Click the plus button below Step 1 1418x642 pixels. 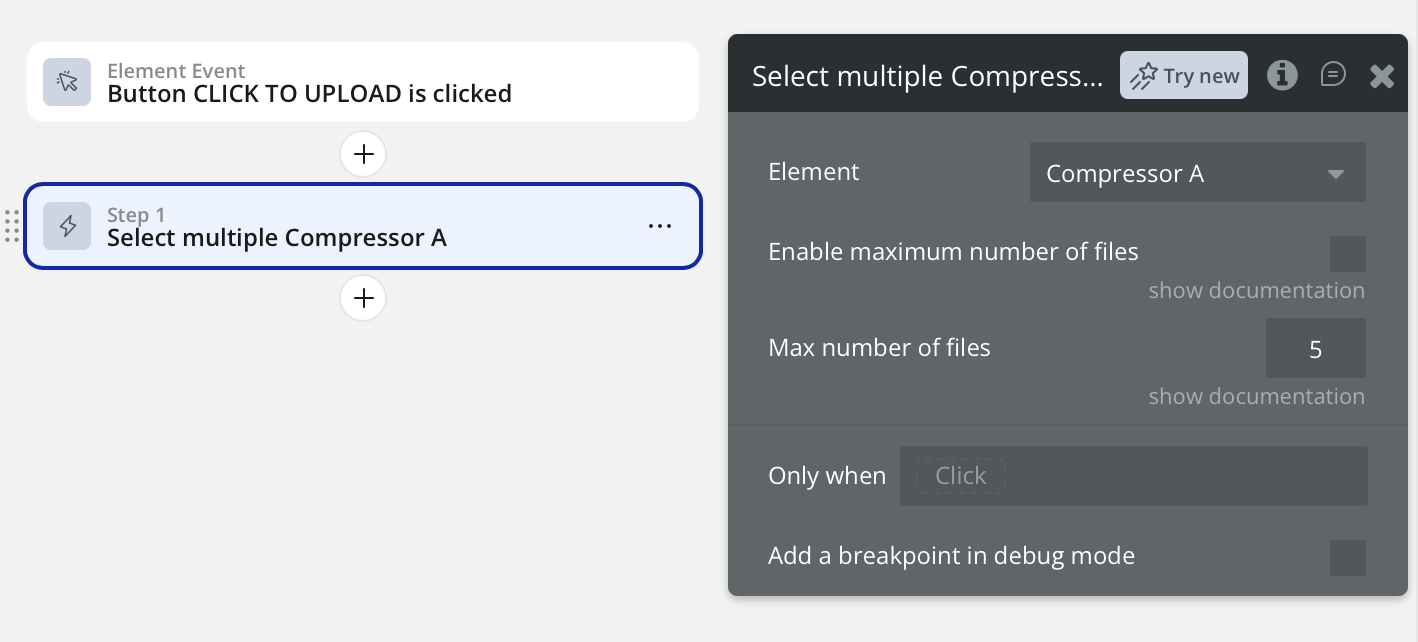coord(363,298)
